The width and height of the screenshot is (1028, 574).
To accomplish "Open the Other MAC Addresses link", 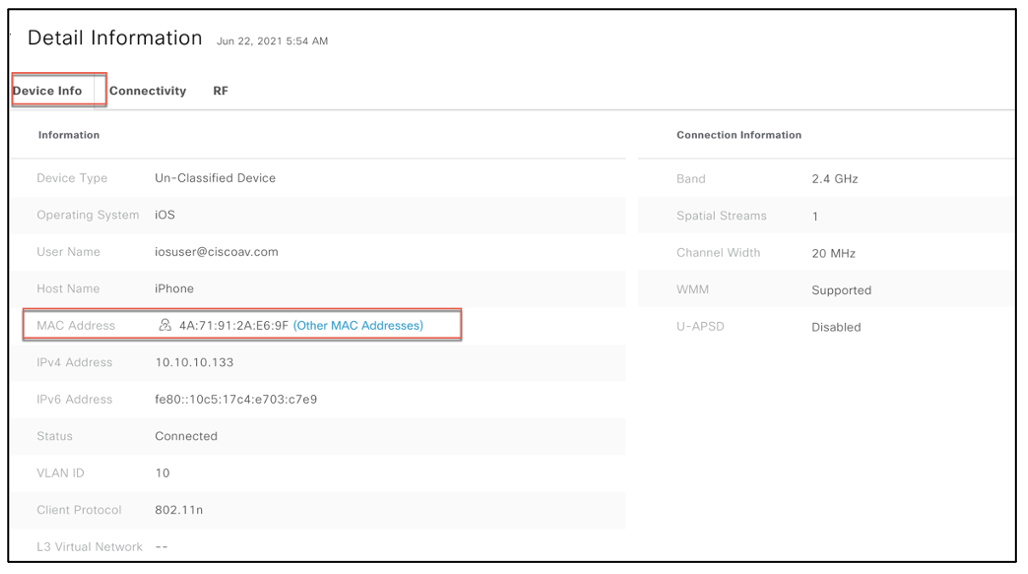I will (358, 326).
